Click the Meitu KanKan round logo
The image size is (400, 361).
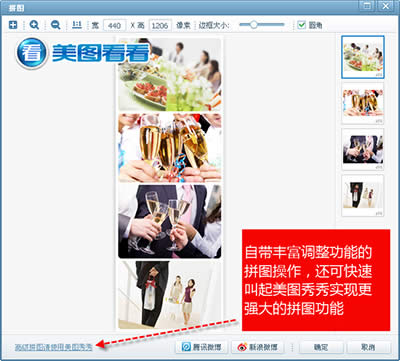[32, 53]
